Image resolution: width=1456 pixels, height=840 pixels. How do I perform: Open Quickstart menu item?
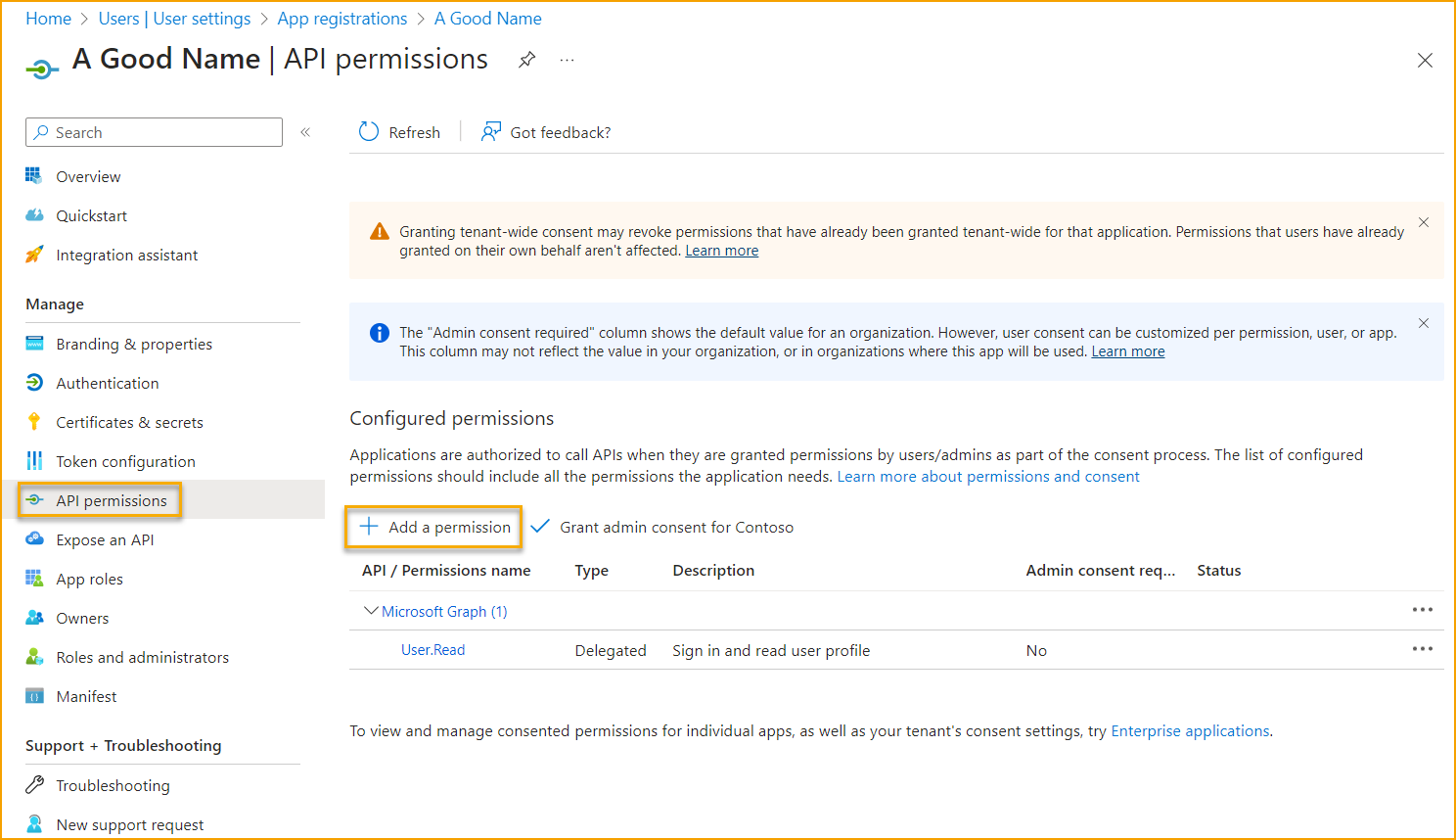coord(91,215)
